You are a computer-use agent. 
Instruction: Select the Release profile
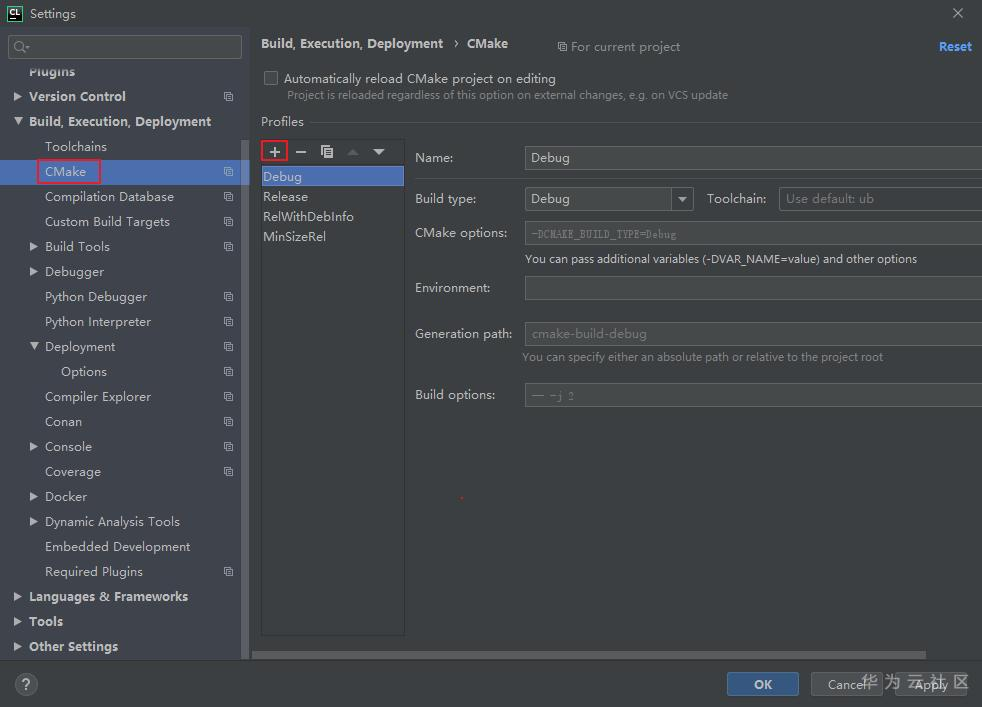point(285,197)
